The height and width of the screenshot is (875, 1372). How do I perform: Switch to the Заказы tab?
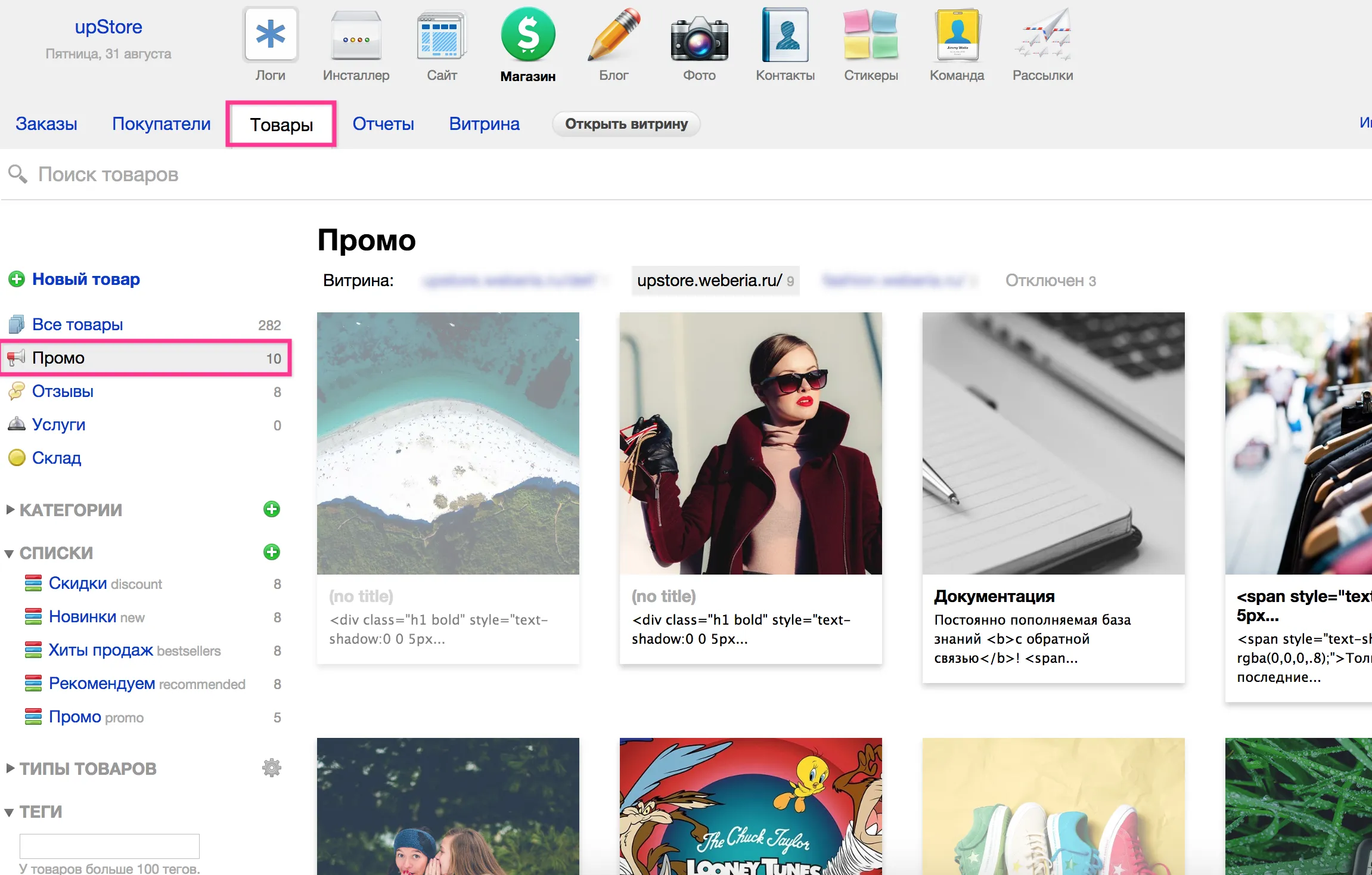point(46,123)
